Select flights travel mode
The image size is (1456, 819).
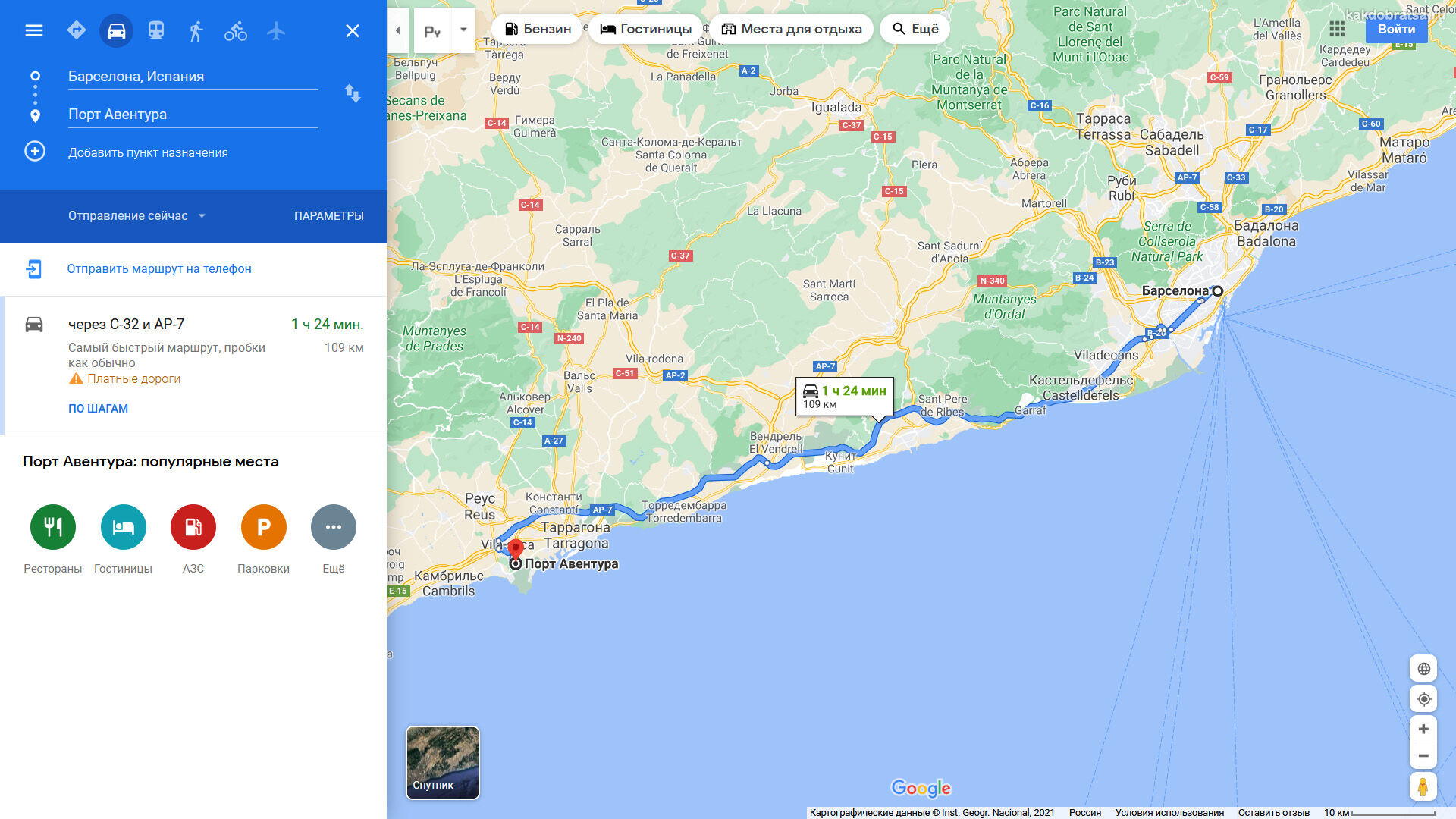pyautogui.click(x=276, y=30)
